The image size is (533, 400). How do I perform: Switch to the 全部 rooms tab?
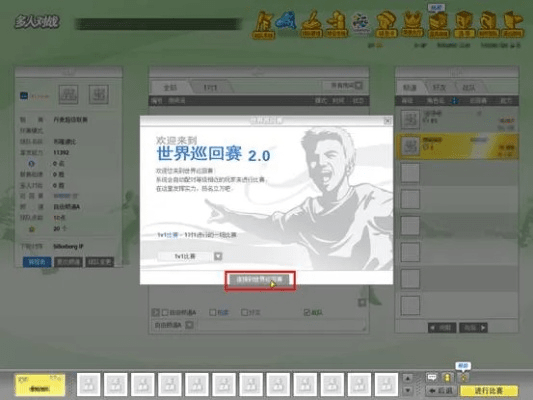point(170,88)
